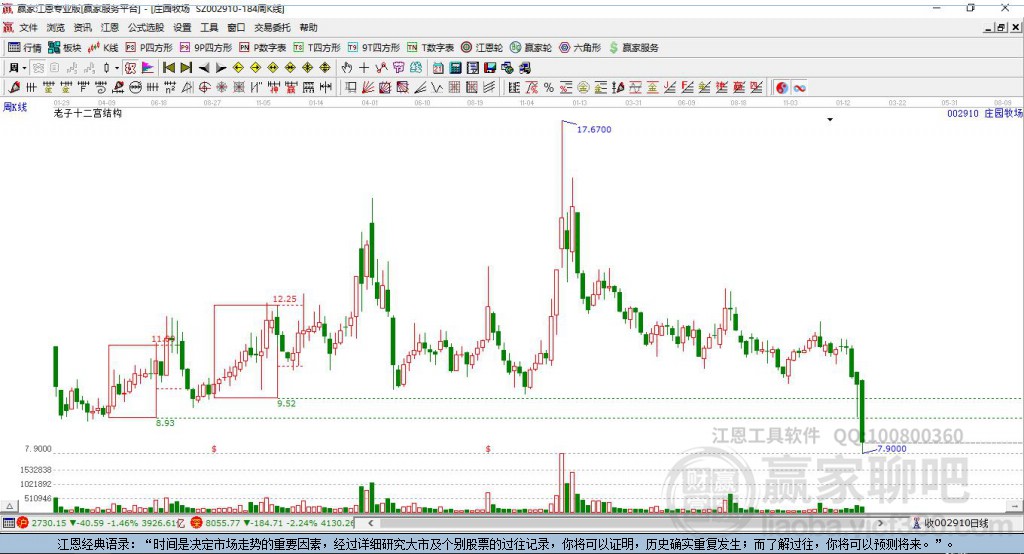Open the 工具 menu
The height and width of the screenshot is (554, 1024).
(209, 27)
